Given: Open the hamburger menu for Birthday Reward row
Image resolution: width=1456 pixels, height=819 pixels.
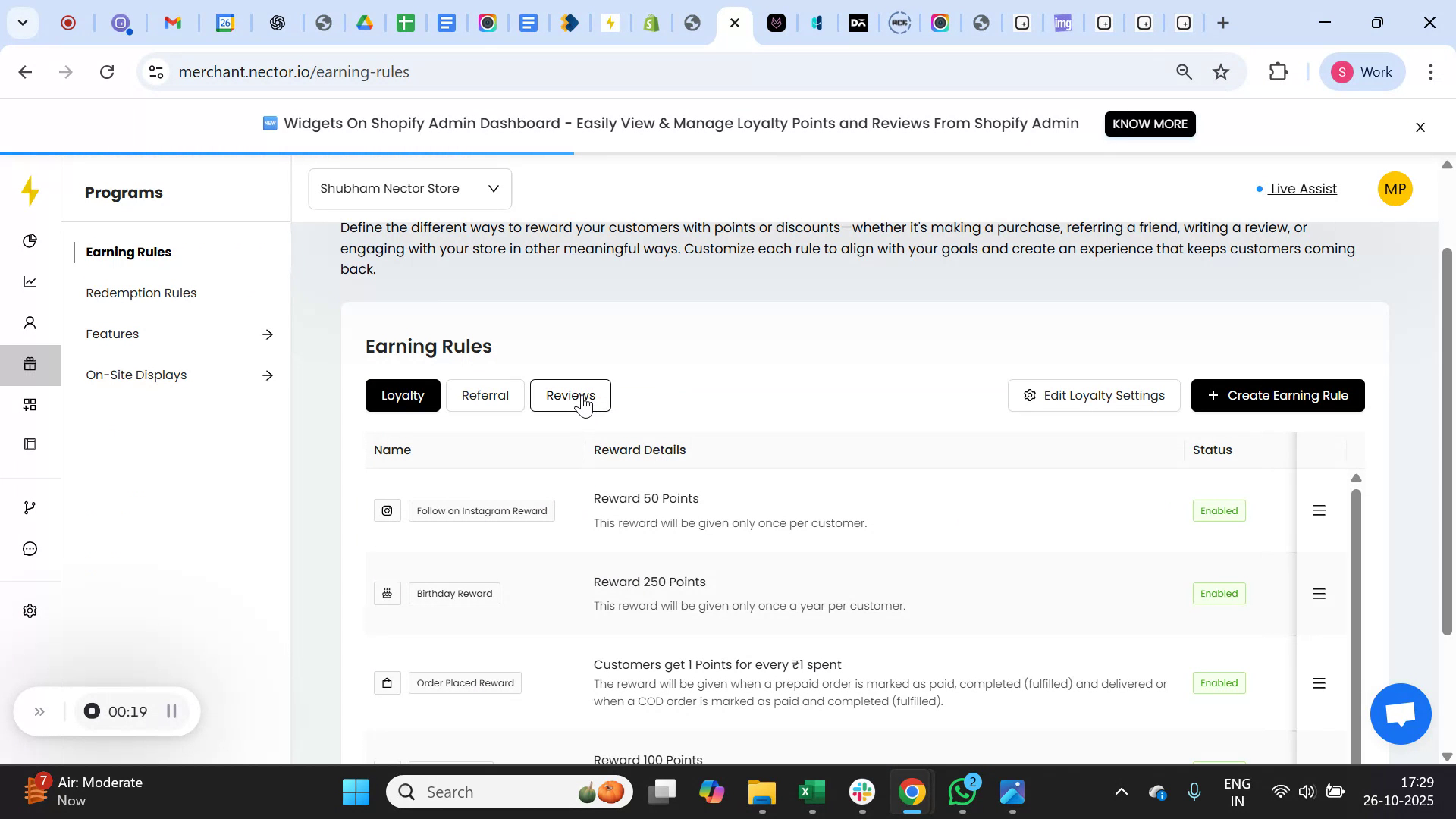Looking at the screenshot, I should [x=1319, y=594].
